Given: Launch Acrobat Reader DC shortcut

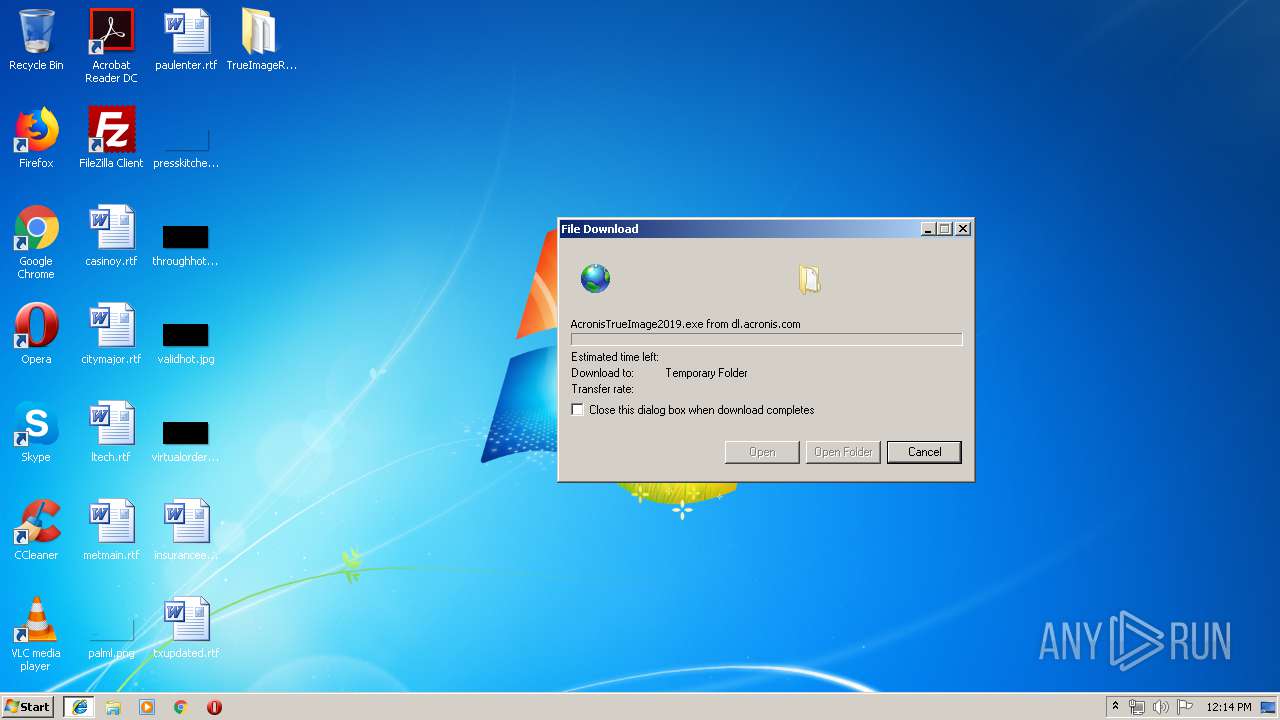Looking at the screenshot, I should point(111,46).
